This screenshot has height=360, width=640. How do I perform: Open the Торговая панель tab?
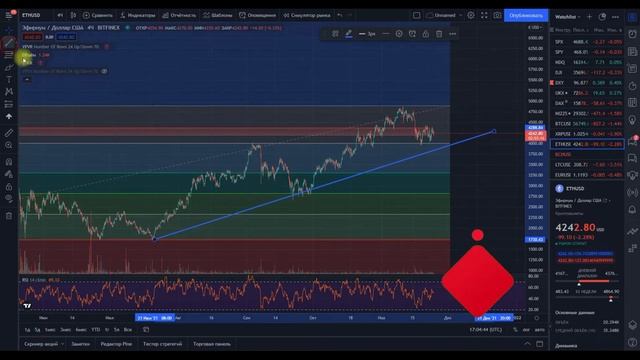pos(211,344)
